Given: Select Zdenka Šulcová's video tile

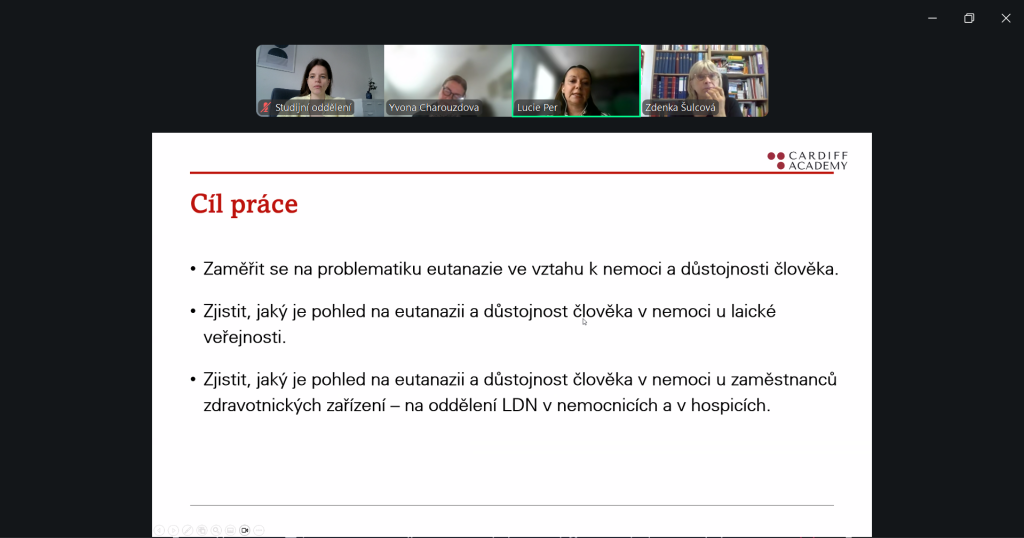Looking at the screenshot, I should [x=704, y=81].
